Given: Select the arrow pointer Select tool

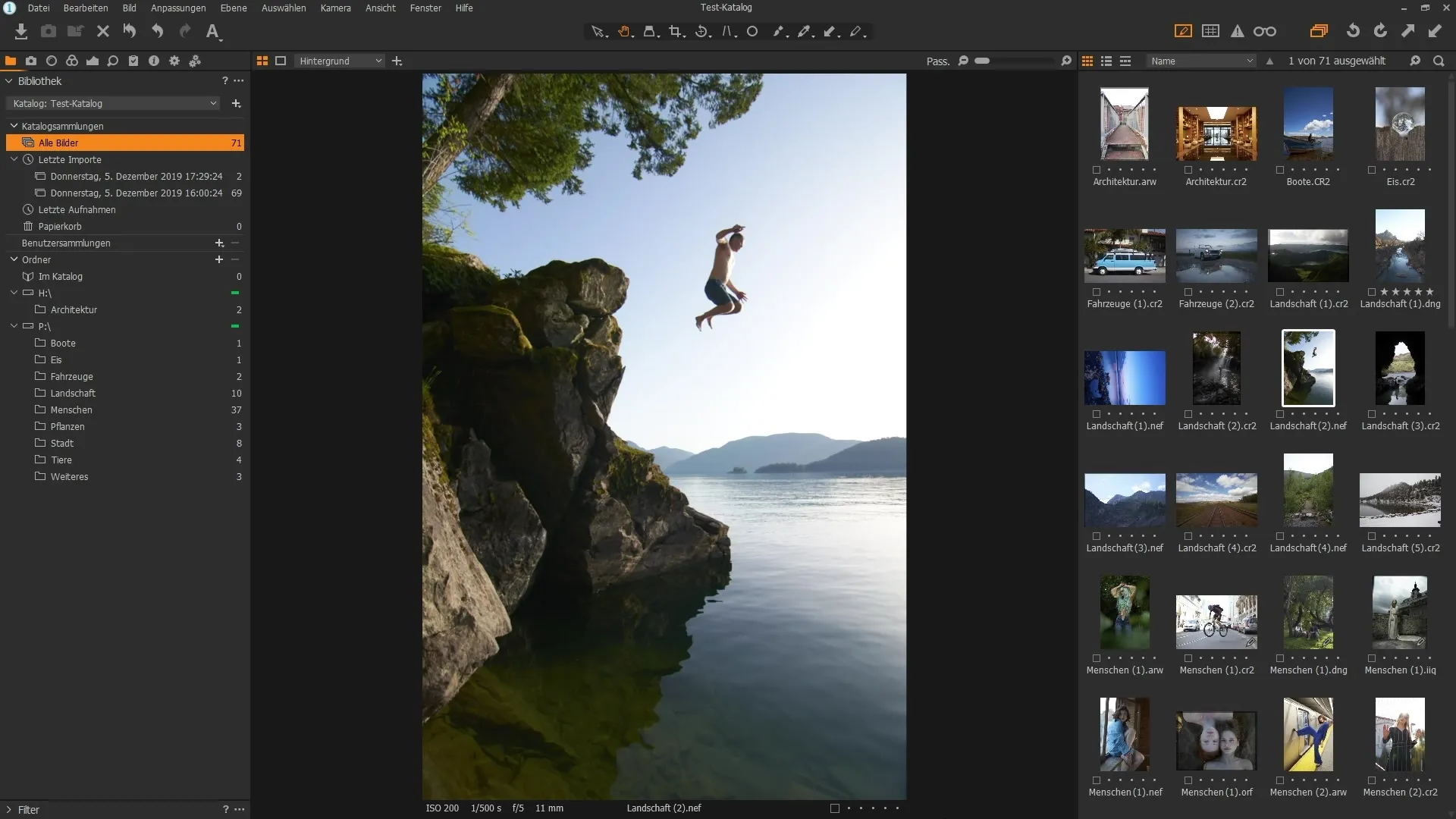Looking at the screenshot, I should 599,32.
